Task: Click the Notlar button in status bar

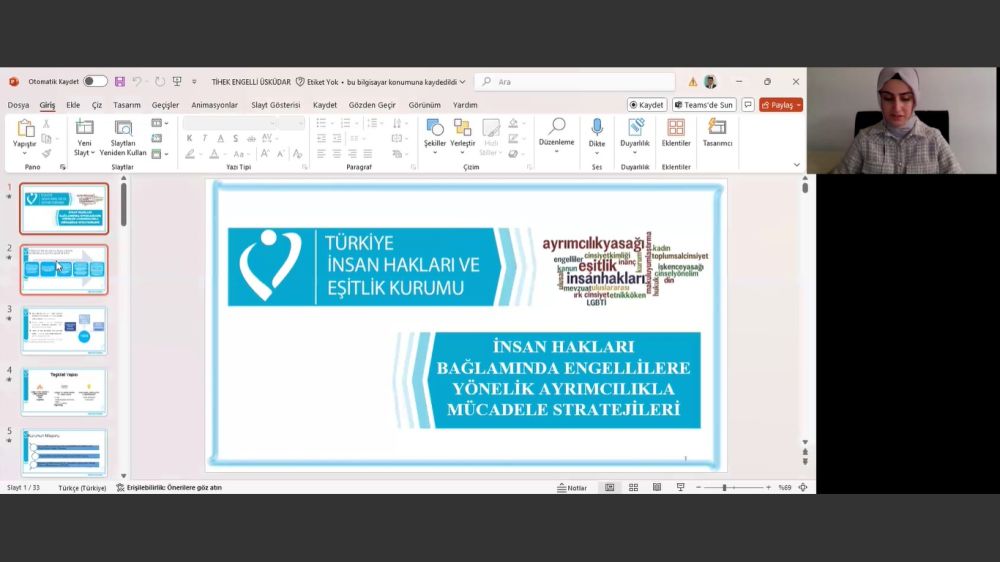Action: (572, 487)
